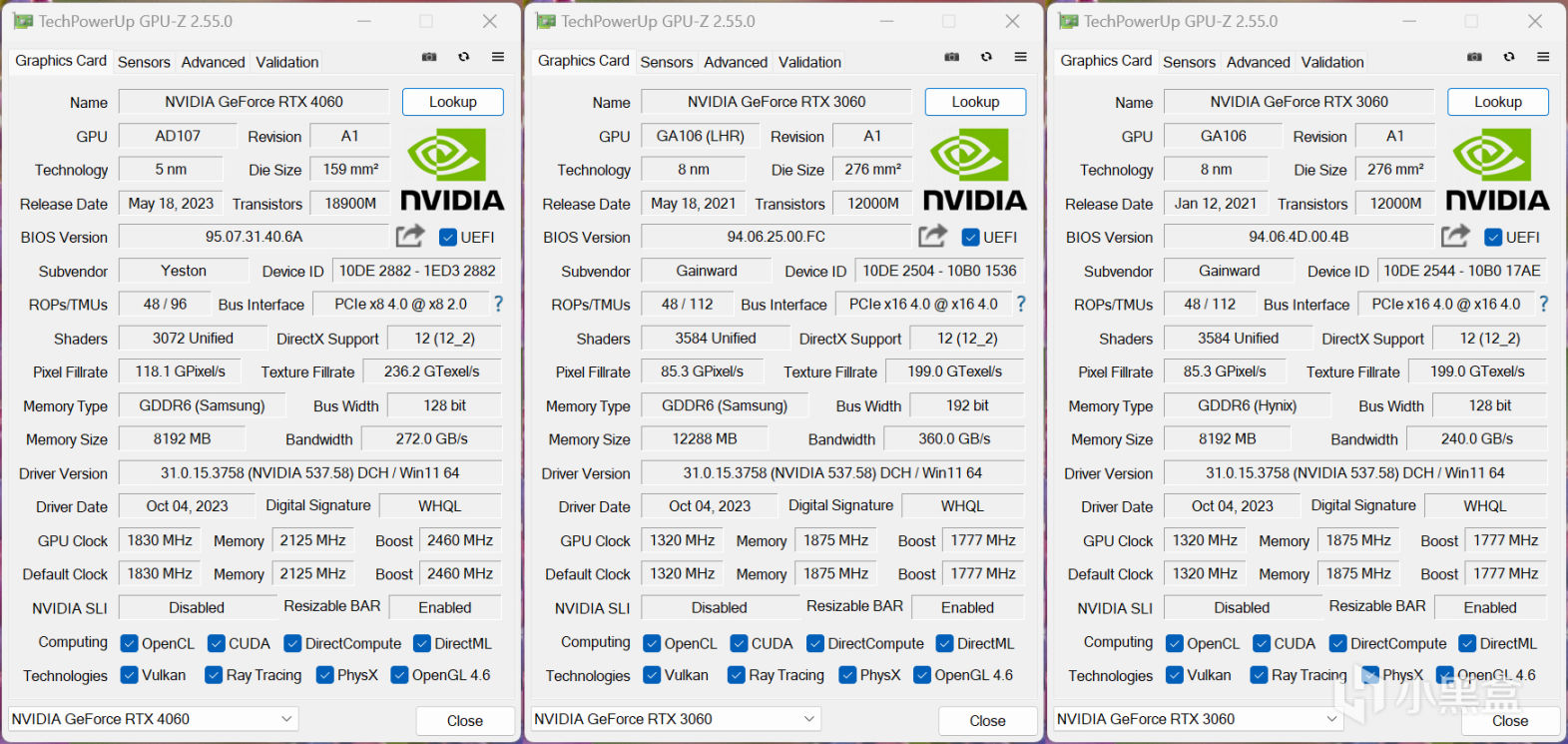Take a screenshot in the GA106 (LHR) window
This screenshot has height=744, width=1568.
tap(952, 57)
